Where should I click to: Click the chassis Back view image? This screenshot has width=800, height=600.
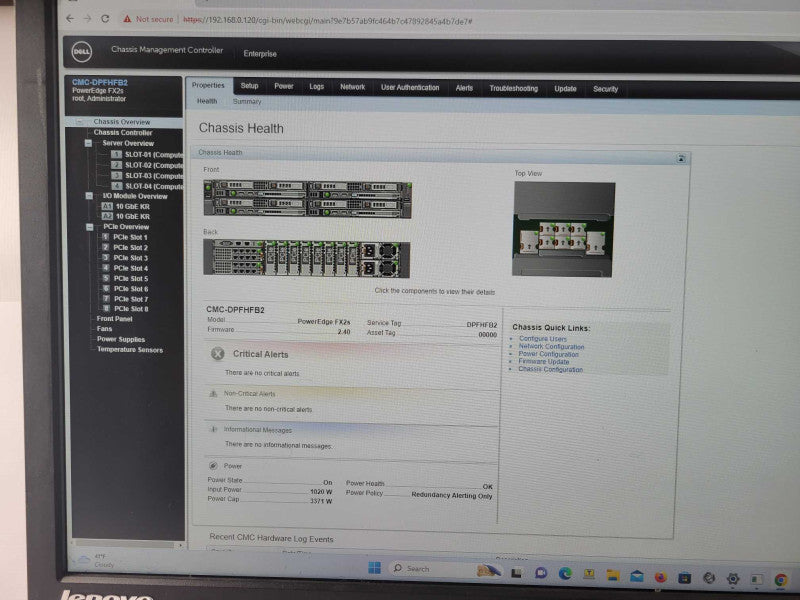(306, 259)
